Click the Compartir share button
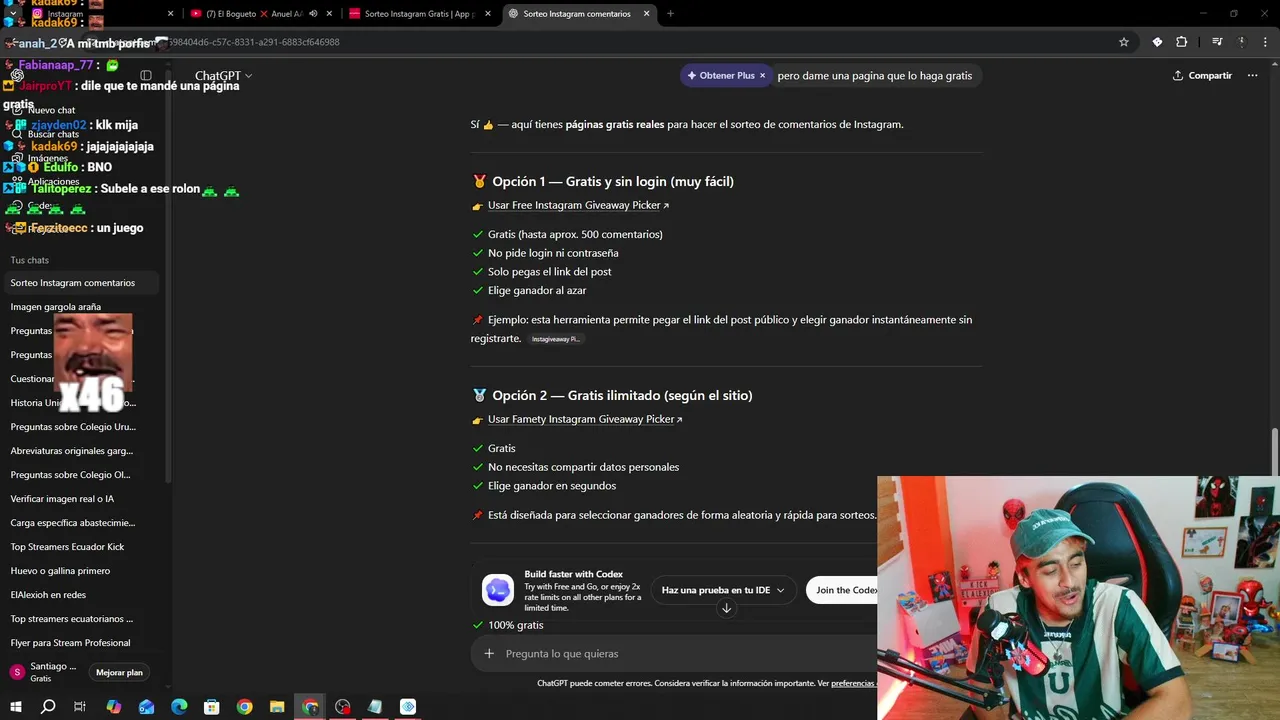The height and width of the screenshot is (720, 1280). tap(1202, 76)
